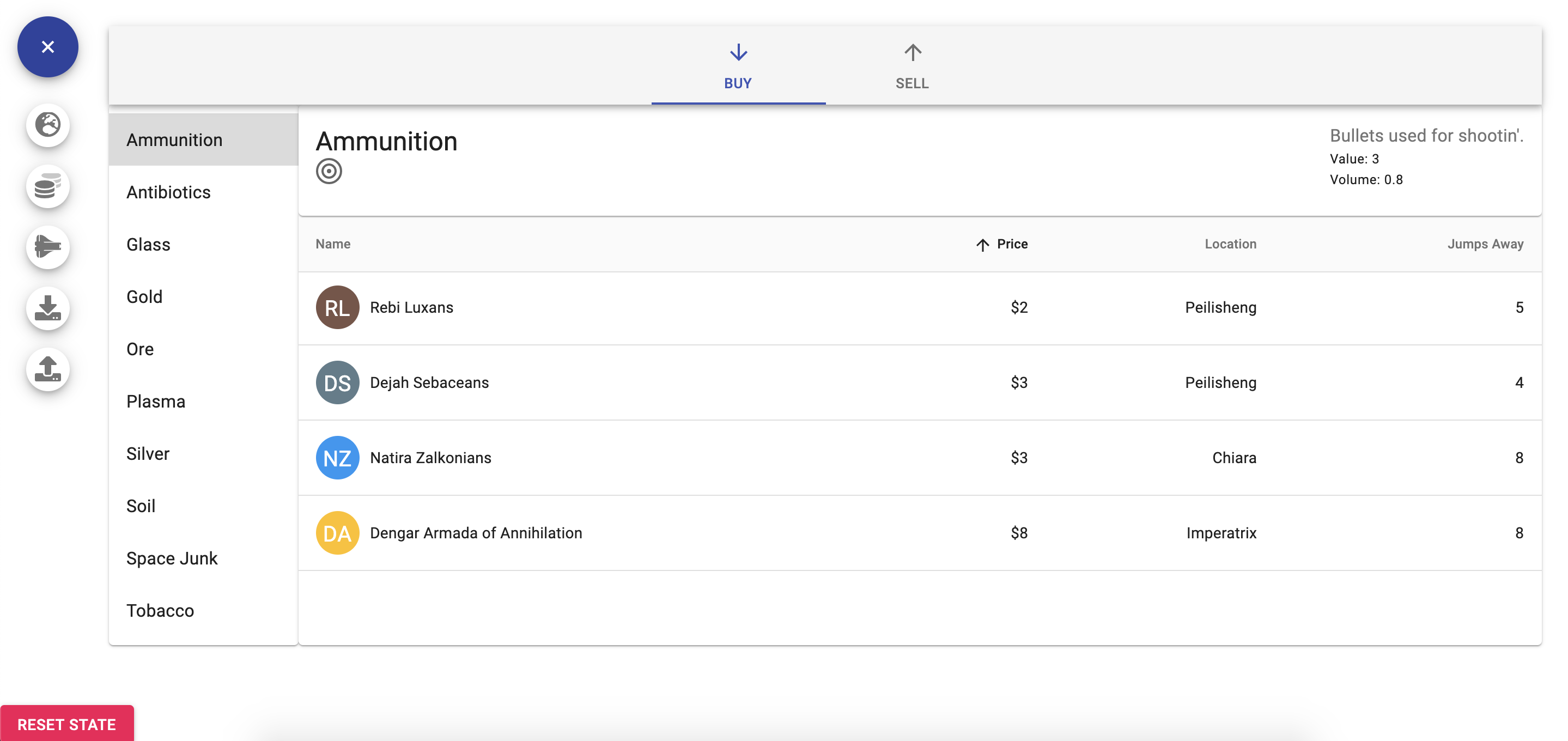Open the spaceship icon
The width and height of the screenshot is (1568, 741).
(47, 247)
